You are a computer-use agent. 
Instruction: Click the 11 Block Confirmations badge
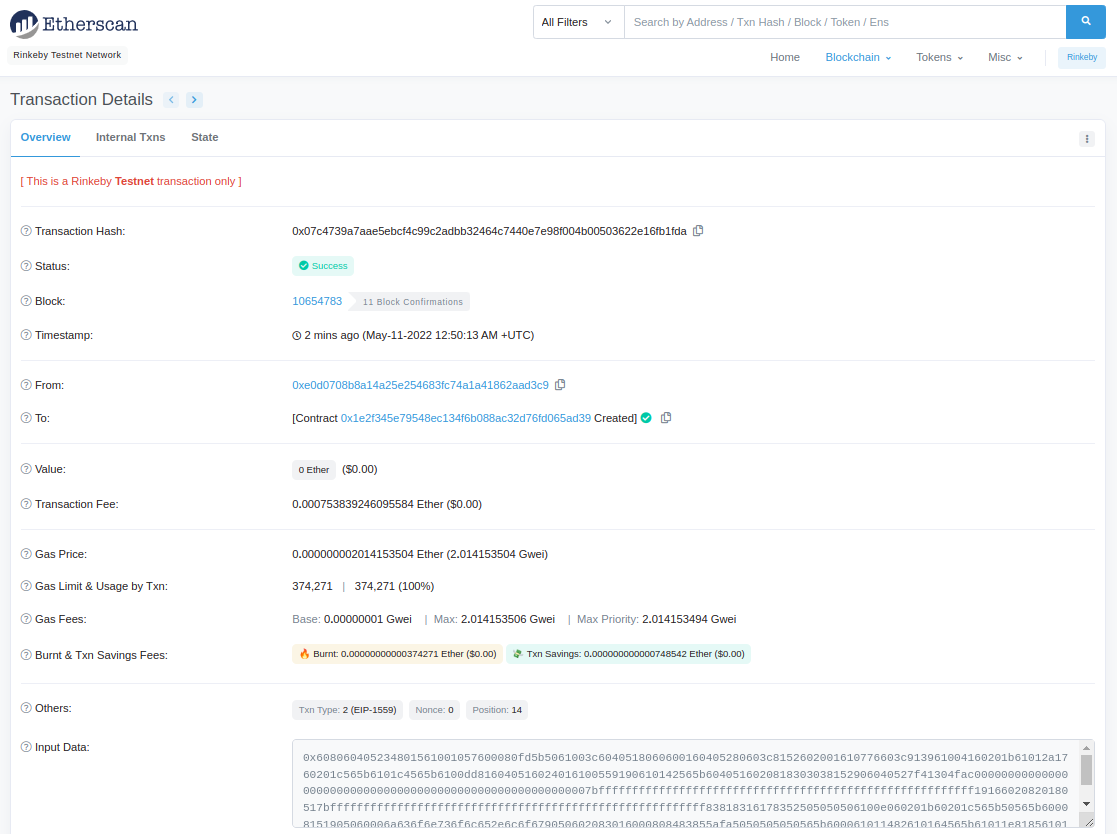click(x=412, y=302)
